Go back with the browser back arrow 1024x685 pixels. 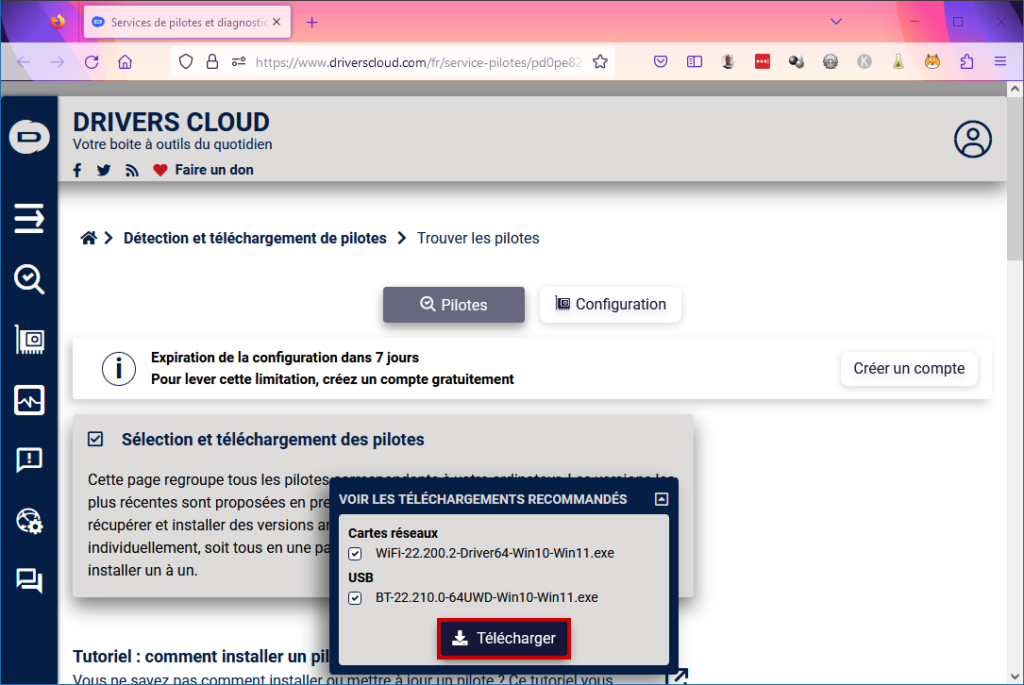[24, 62]
